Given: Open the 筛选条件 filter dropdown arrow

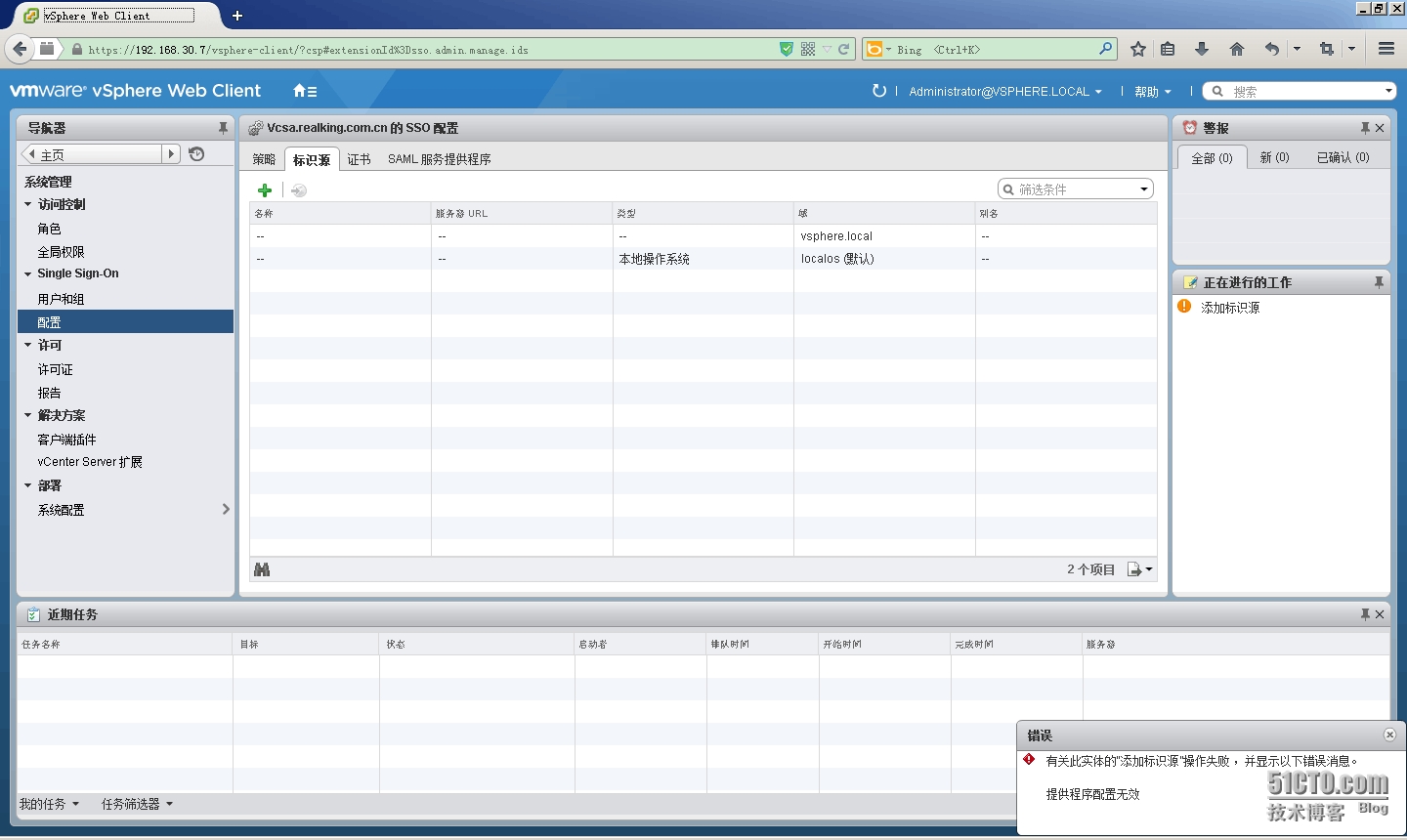Looking at the screenshot, I should pos(1144,189).
